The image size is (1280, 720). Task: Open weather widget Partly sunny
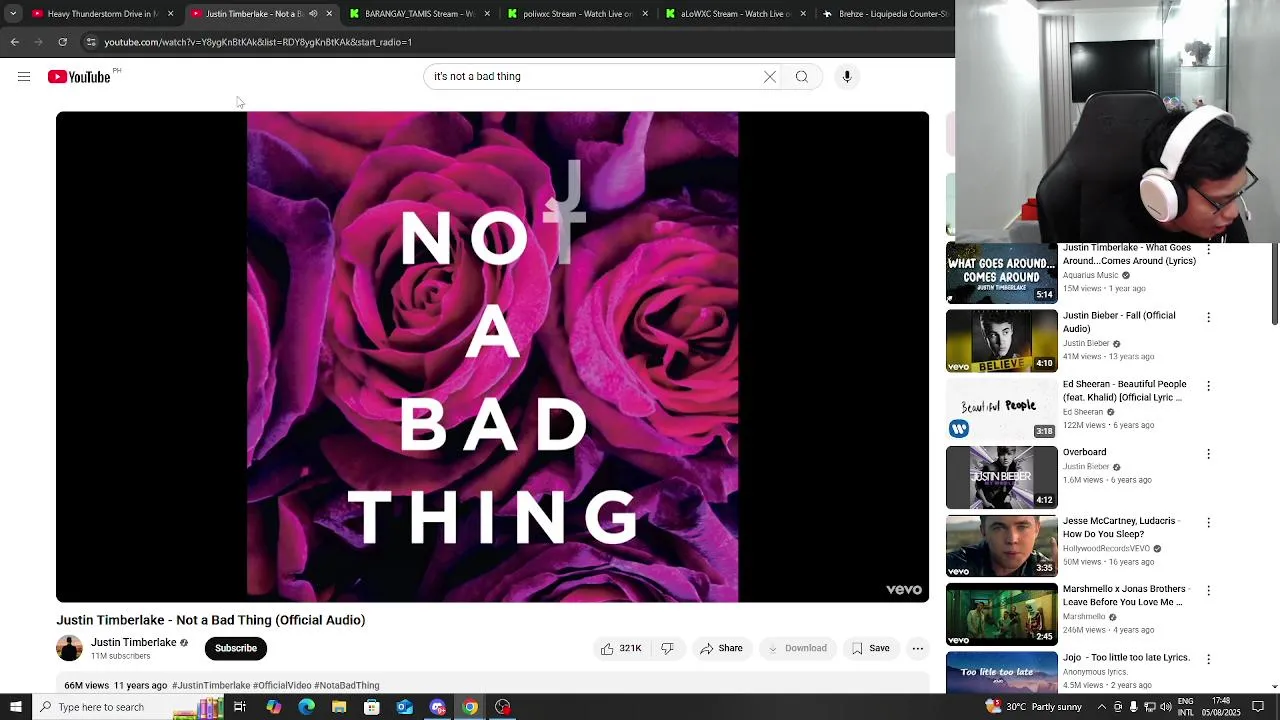pos(1034,707)
